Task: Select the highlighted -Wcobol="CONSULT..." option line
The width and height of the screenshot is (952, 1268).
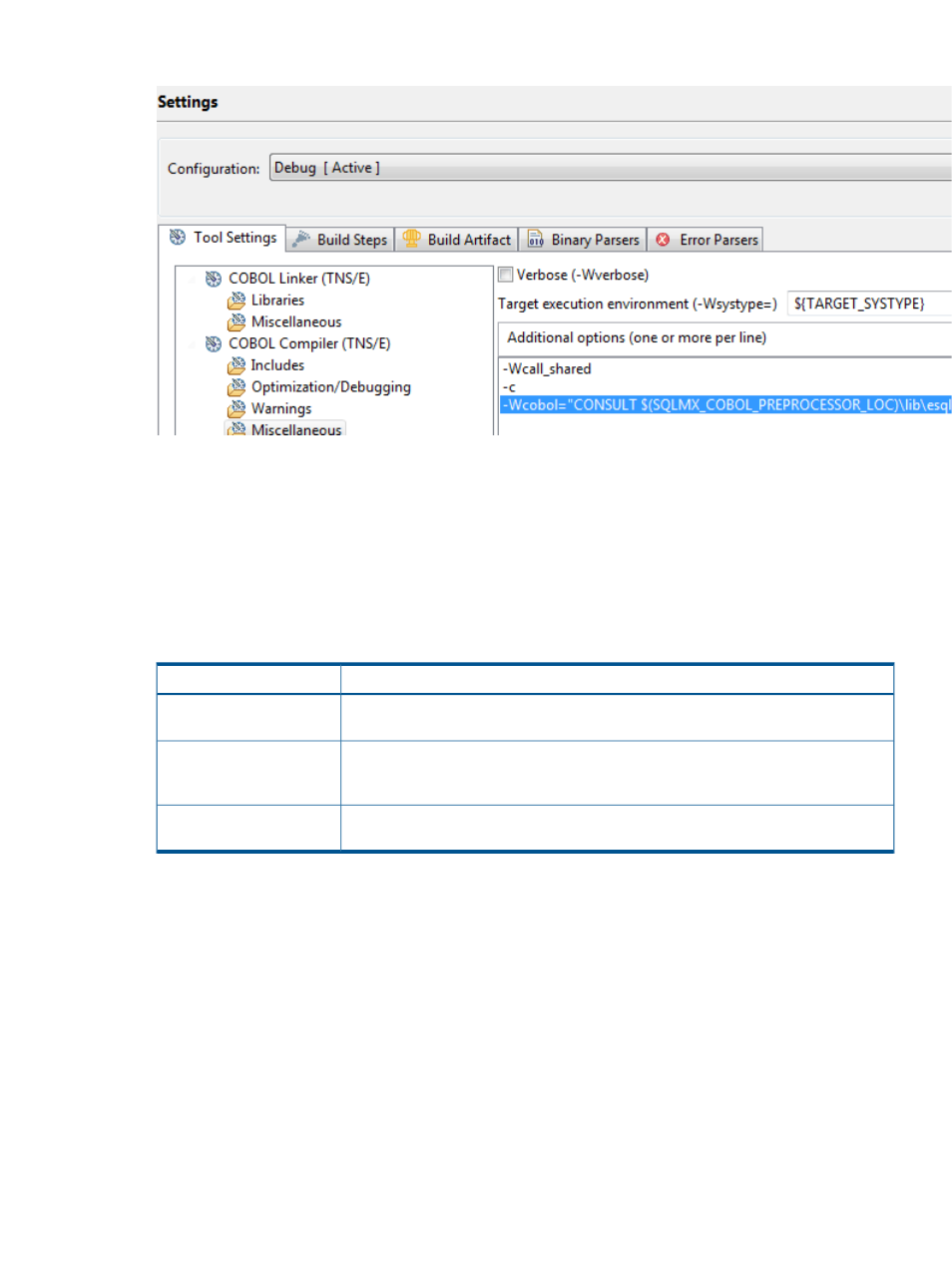Action: [725, 404]
